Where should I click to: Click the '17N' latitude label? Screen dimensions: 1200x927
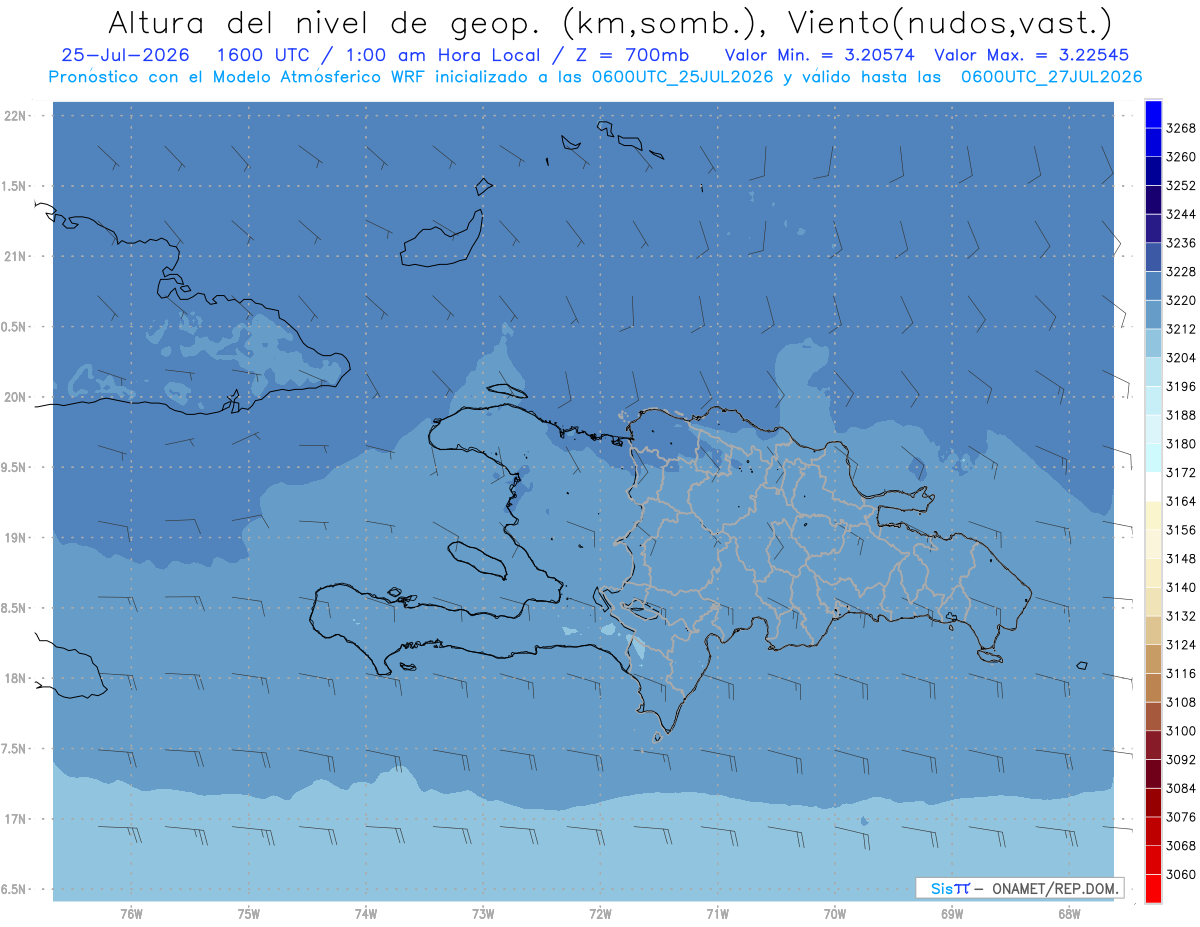[16, 819]
